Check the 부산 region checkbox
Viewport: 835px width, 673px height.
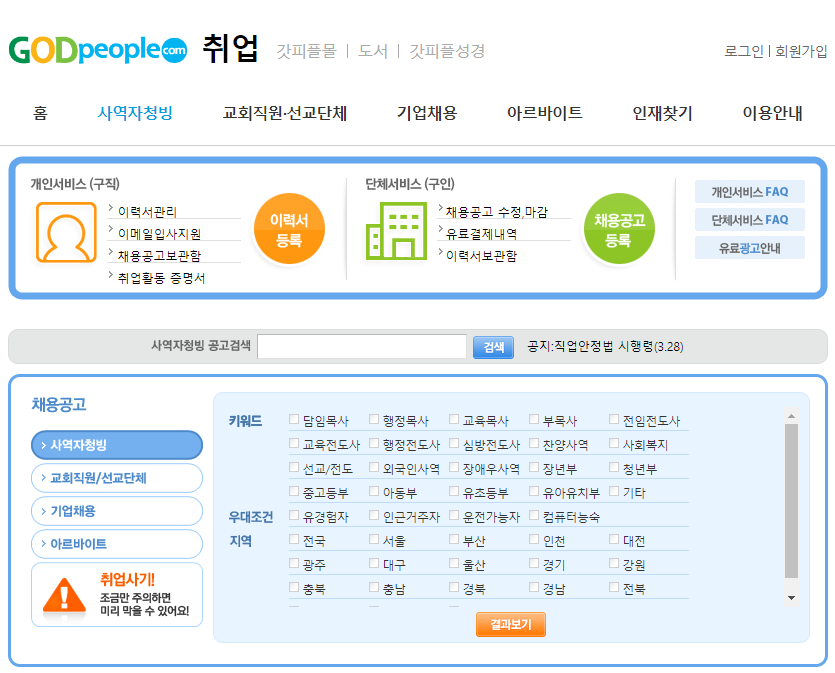(x=454, y=539)
